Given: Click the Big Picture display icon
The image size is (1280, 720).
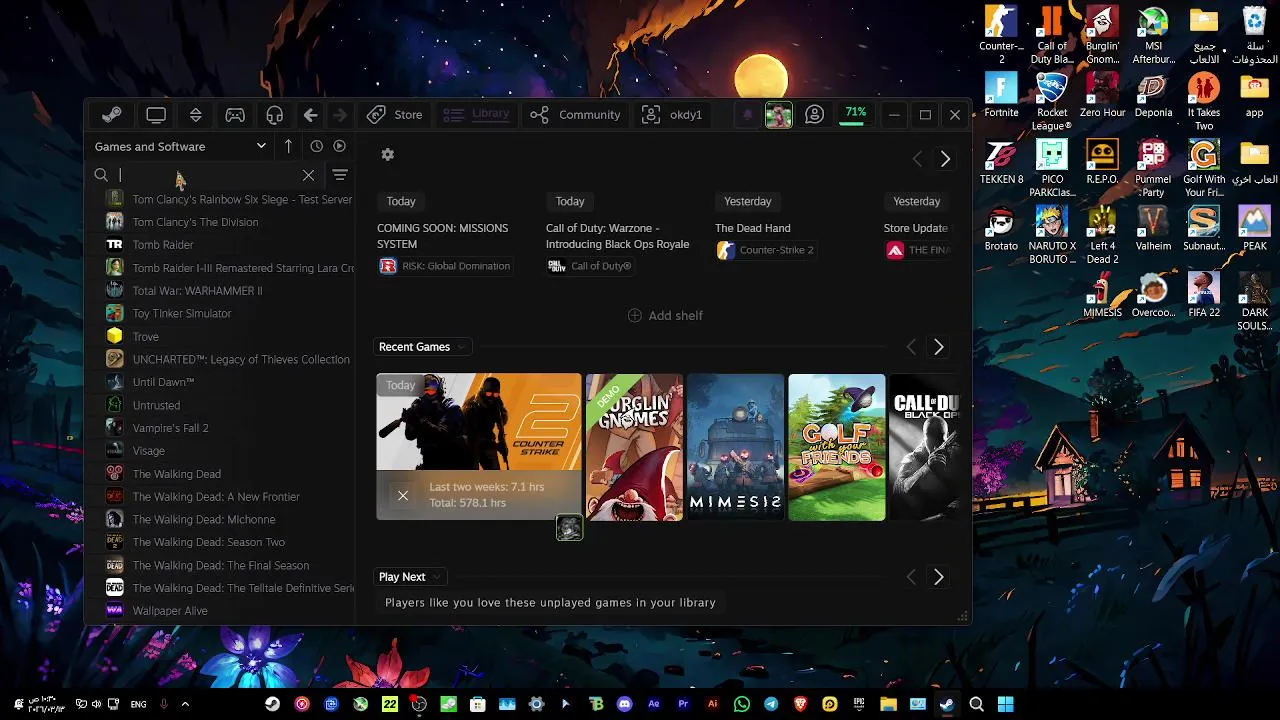Looking at the screenshot, I should 156,115.
